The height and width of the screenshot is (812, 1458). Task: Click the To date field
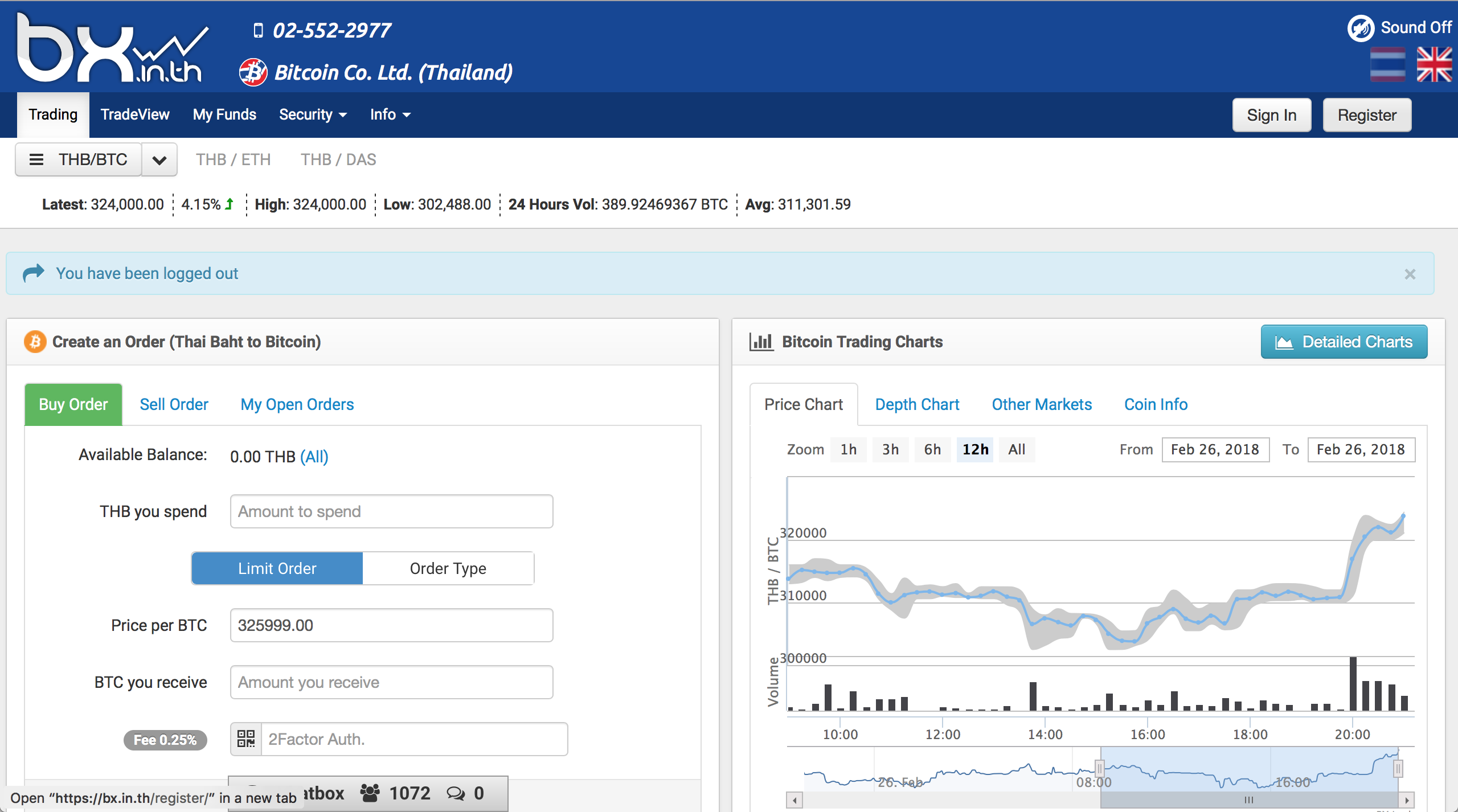click(x=1361, y=450)
